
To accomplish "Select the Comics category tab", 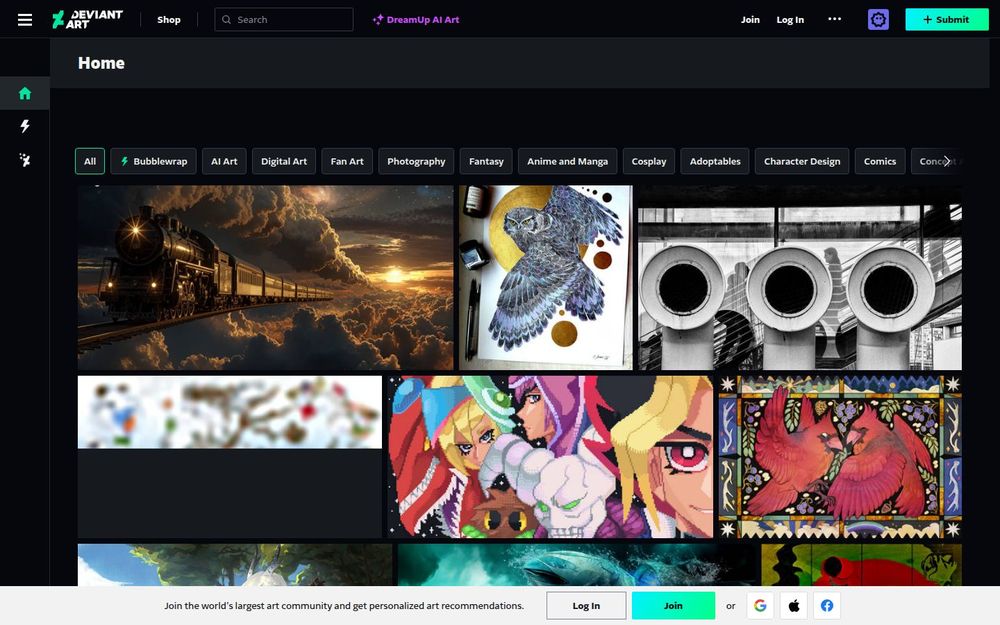I will pos(880,161).
